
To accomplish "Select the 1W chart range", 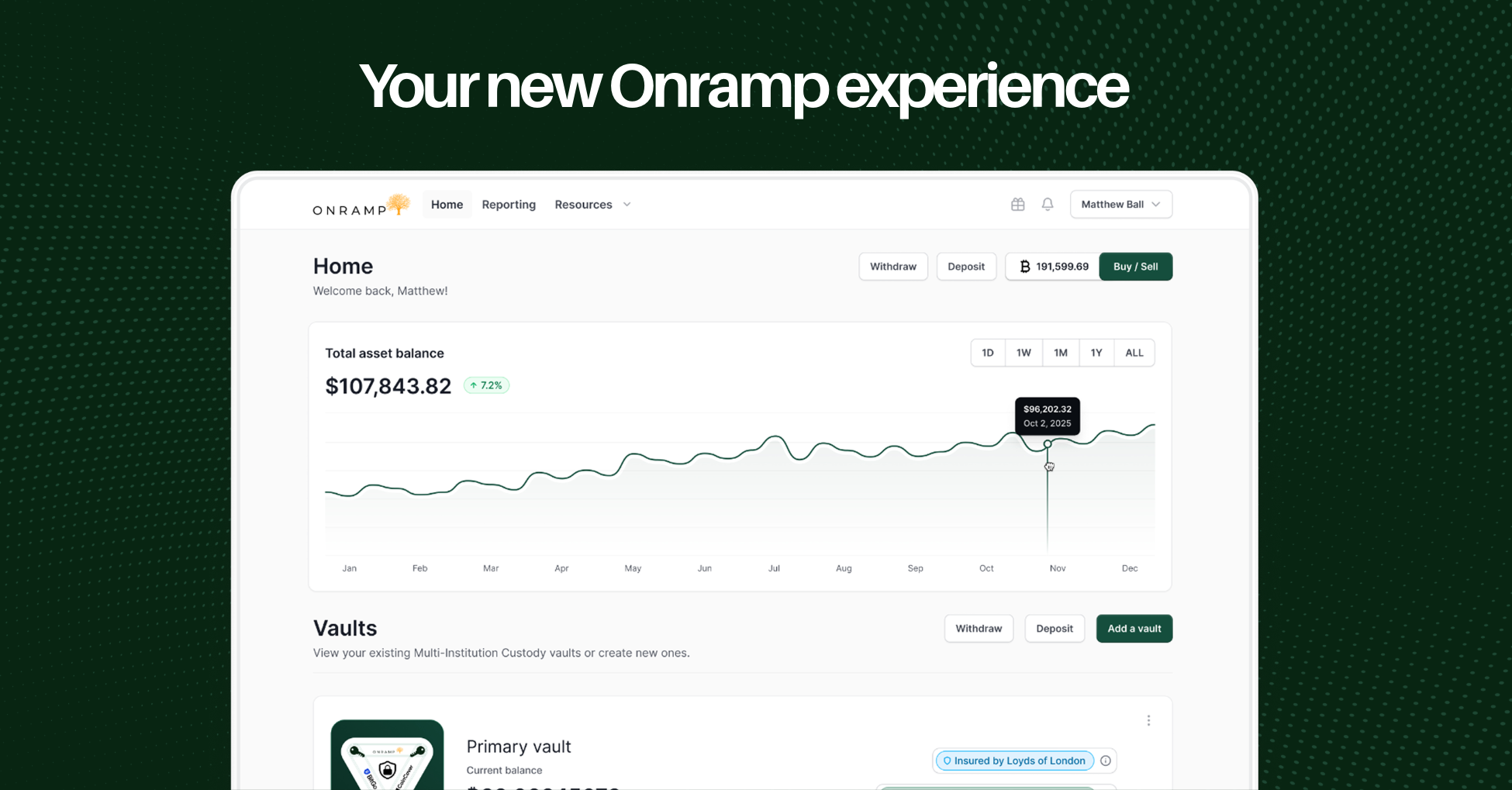I will point(1024,353).
